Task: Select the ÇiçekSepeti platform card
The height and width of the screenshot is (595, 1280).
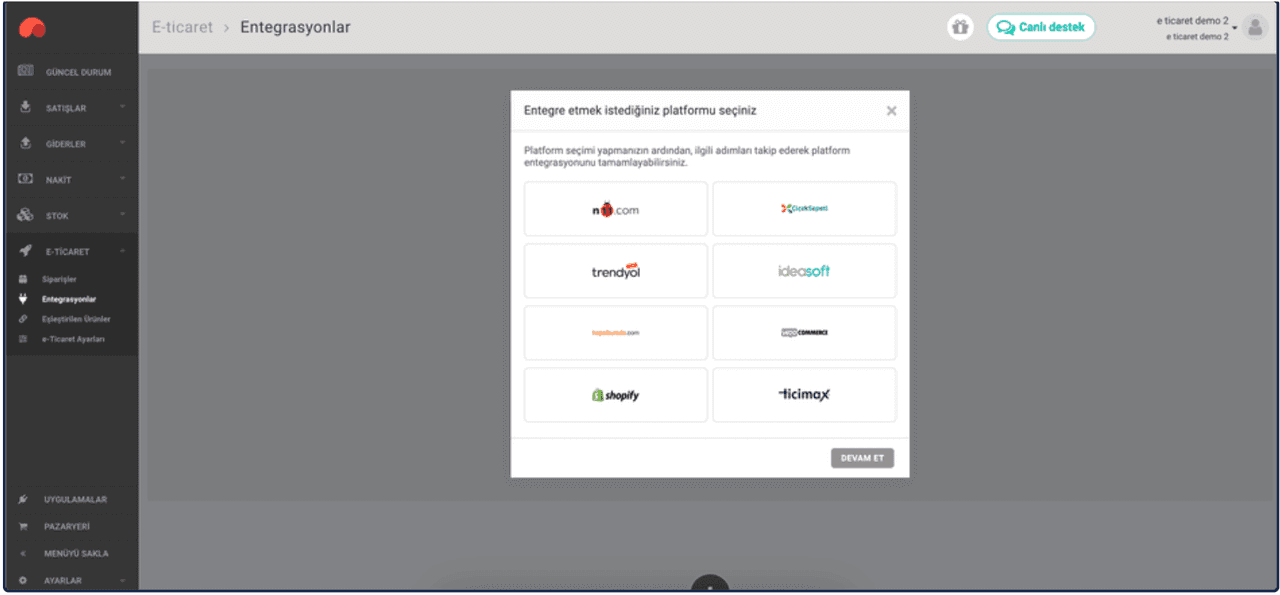Action: click(804, 209)
